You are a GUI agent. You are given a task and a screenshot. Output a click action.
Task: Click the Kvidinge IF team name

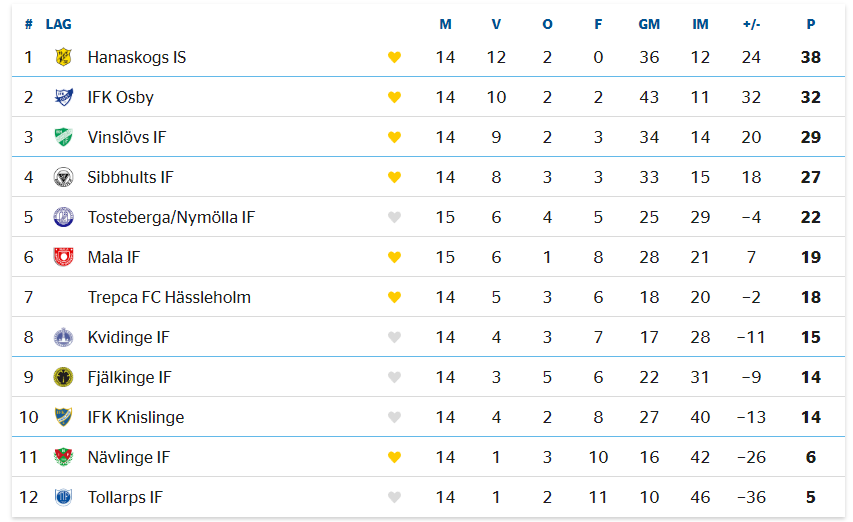pyautogui.click(x=128, y=338)
